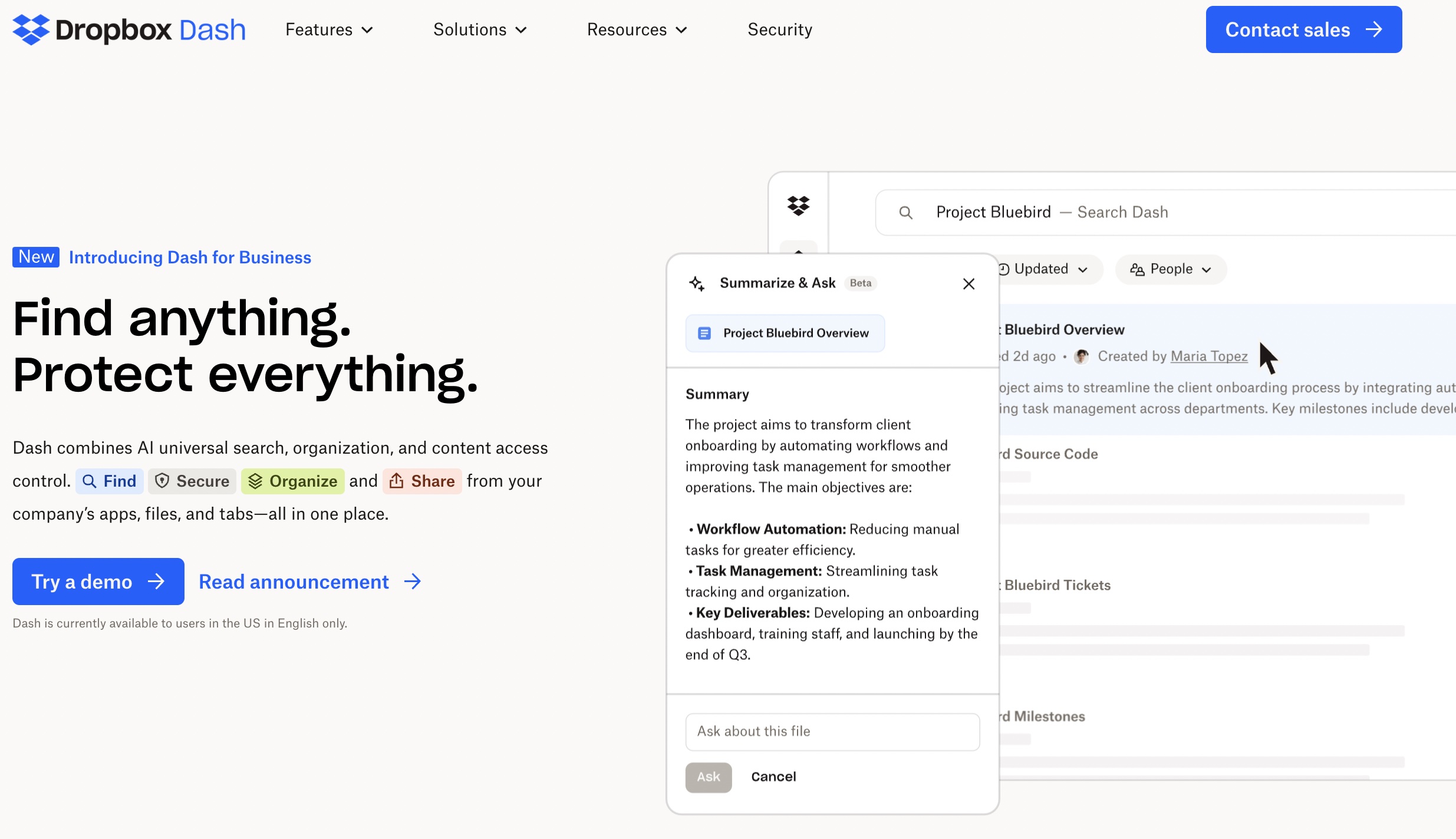Click the Read announcement link

(310, 582)
